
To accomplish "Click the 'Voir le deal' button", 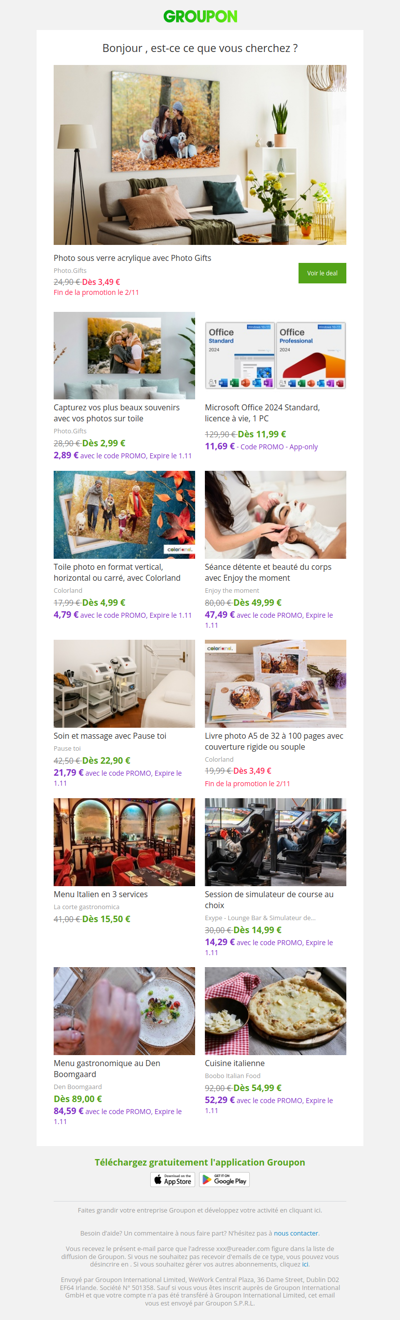I will (x=322, y=273).
